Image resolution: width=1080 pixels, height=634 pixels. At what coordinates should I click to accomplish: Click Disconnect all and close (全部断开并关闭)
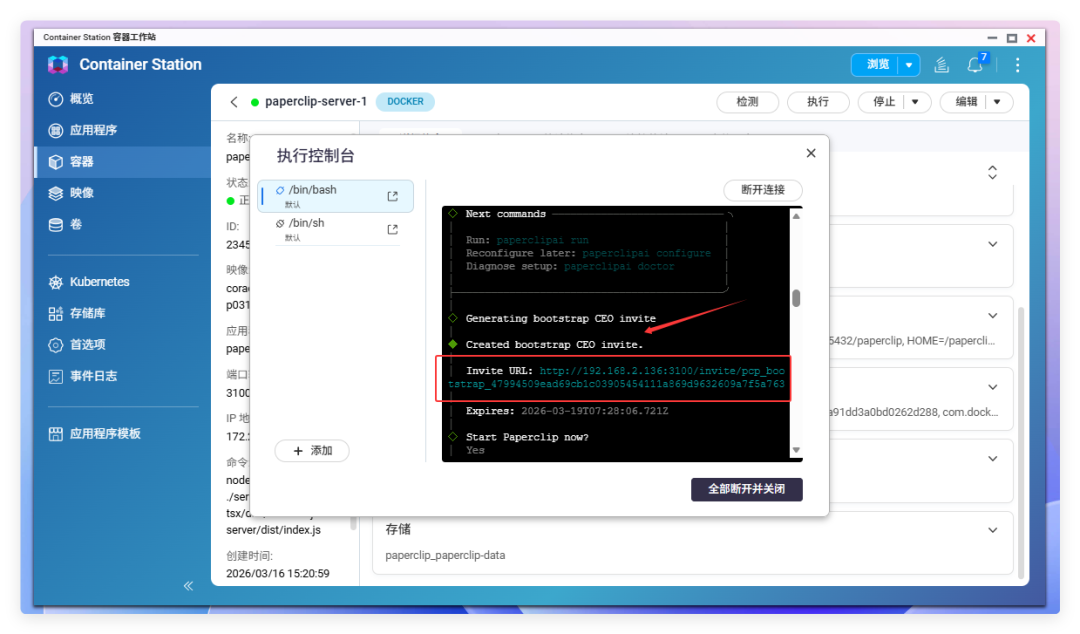pos(747,489)
